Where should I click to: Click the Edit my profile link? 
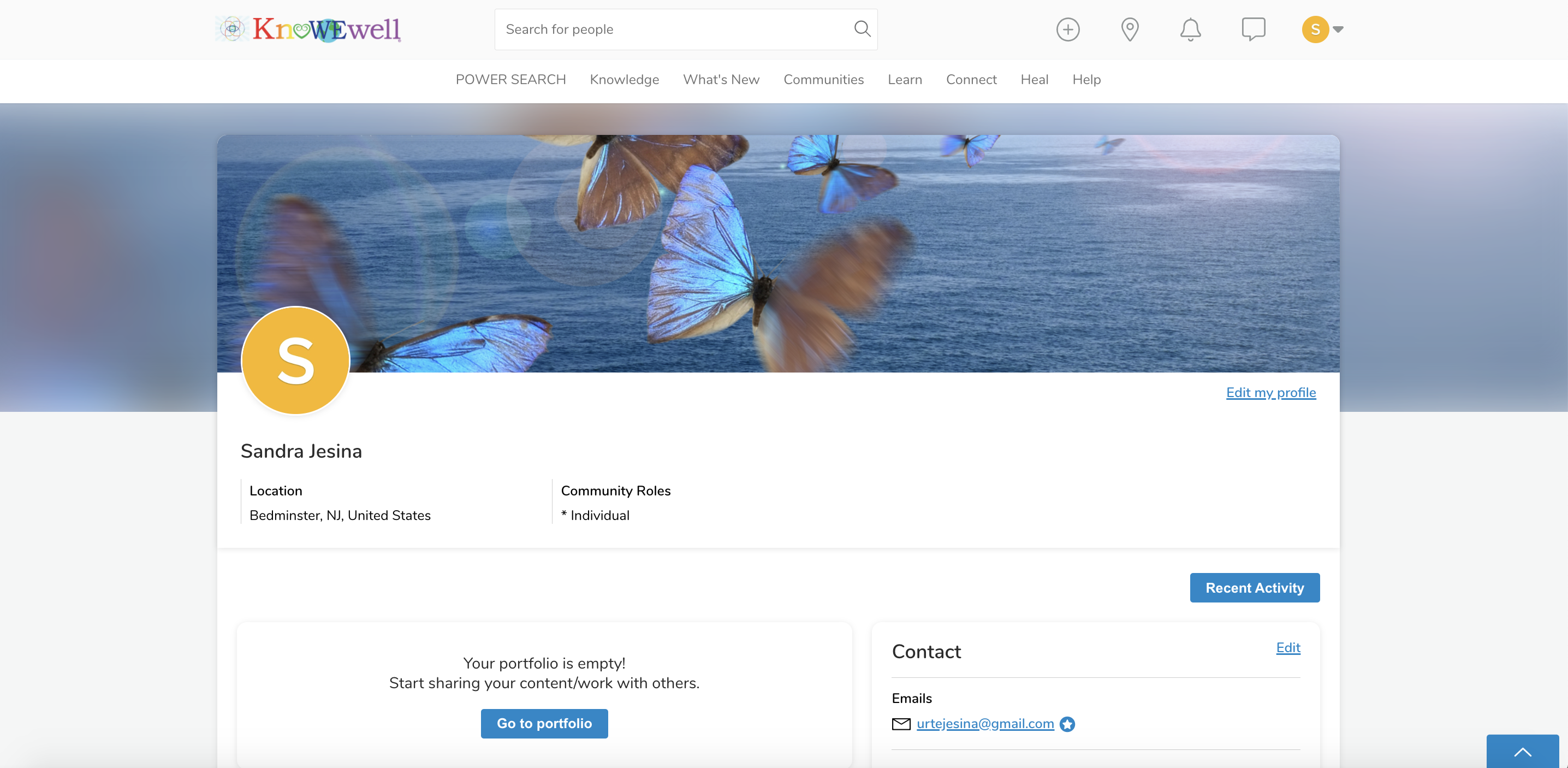[1270, 393]
